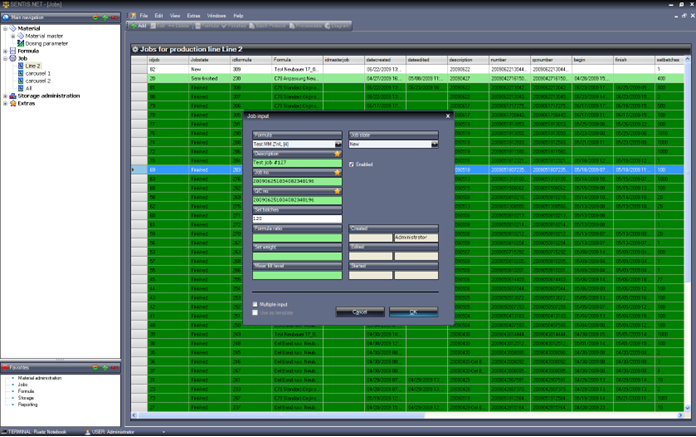This screenshot has width=696, height=437.
Task: Open the Formula dropdown in Job input
Action: pyautogui.click(x=338, y=145)
